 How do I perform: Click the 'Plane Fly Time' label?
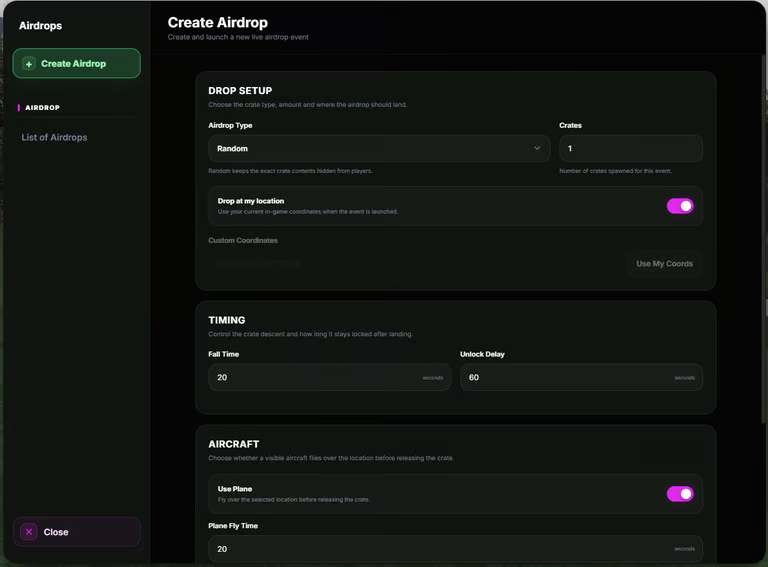point(233,526)
